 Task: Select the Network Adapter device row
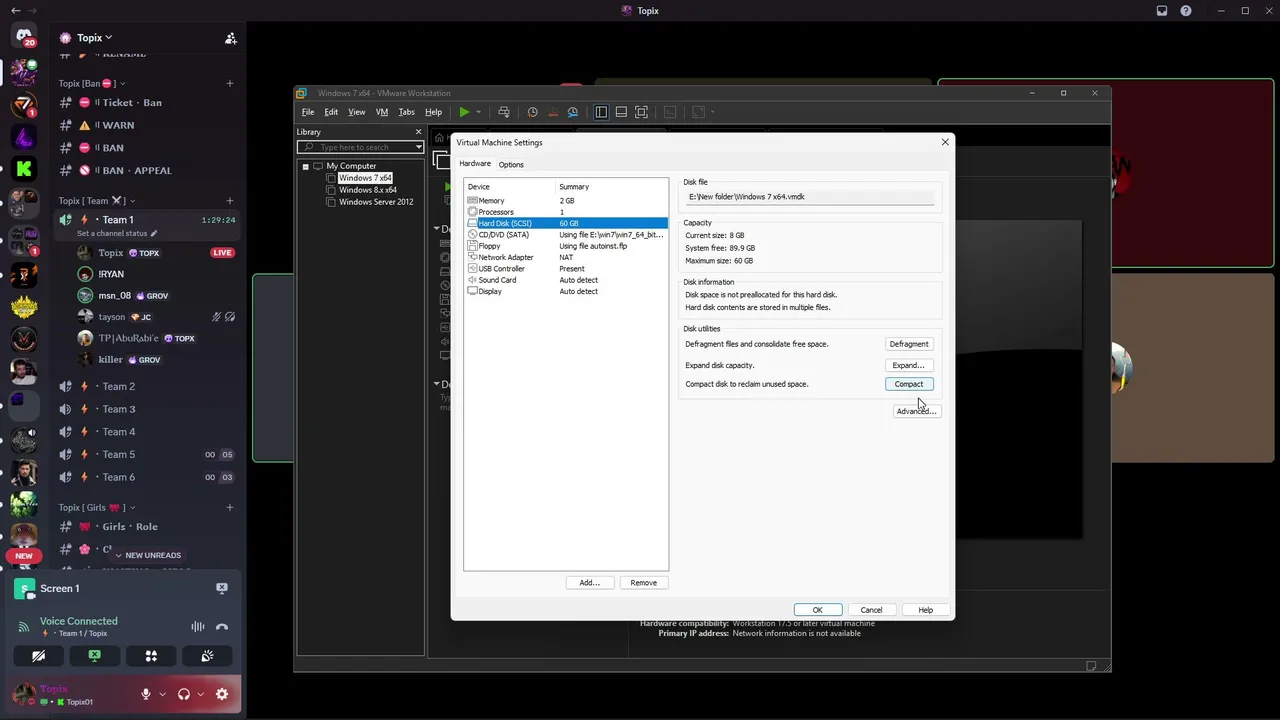(566, 257)
